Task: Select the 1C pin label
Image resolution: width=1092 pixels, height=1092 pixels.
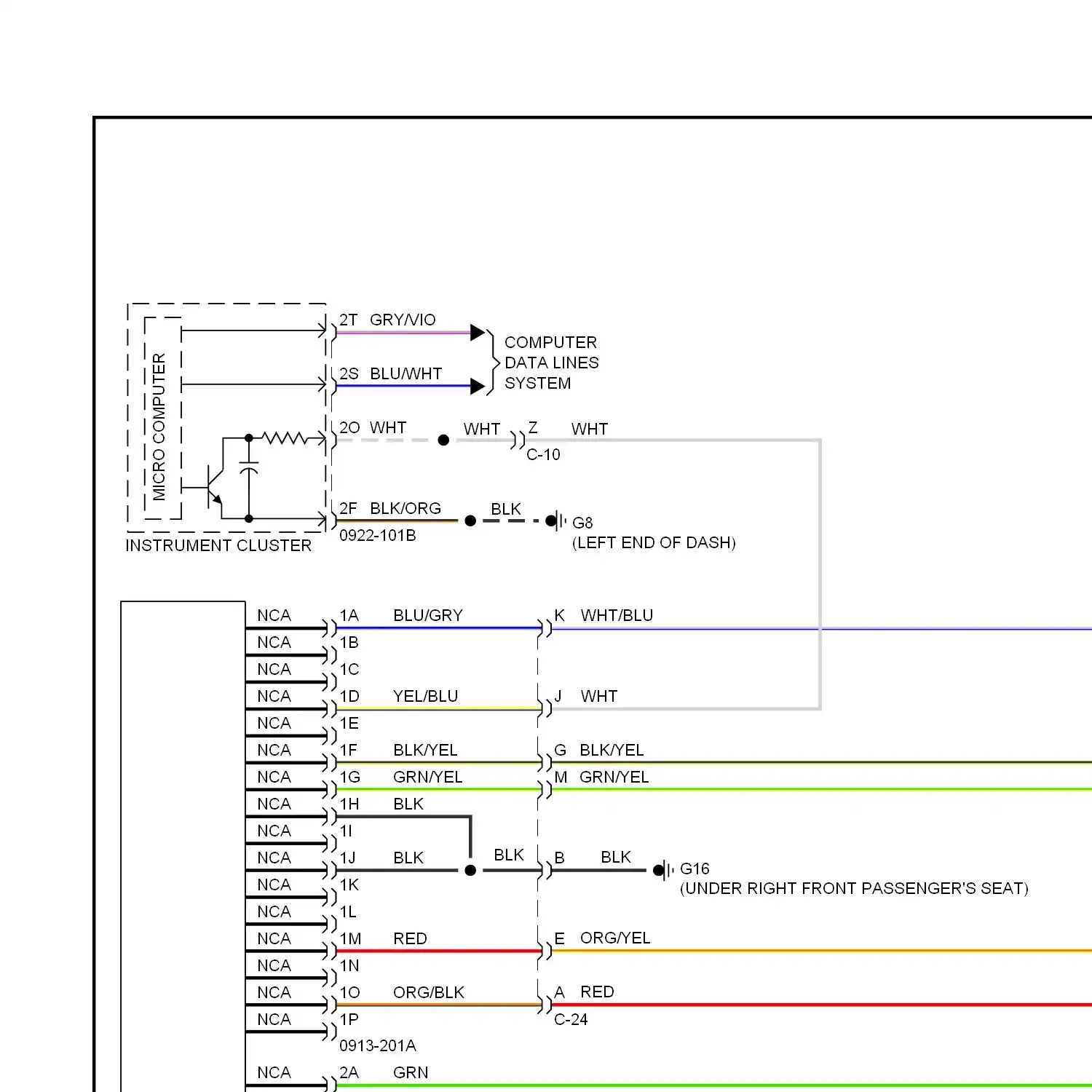Action: pyautogui.click(x=349, y=669)
